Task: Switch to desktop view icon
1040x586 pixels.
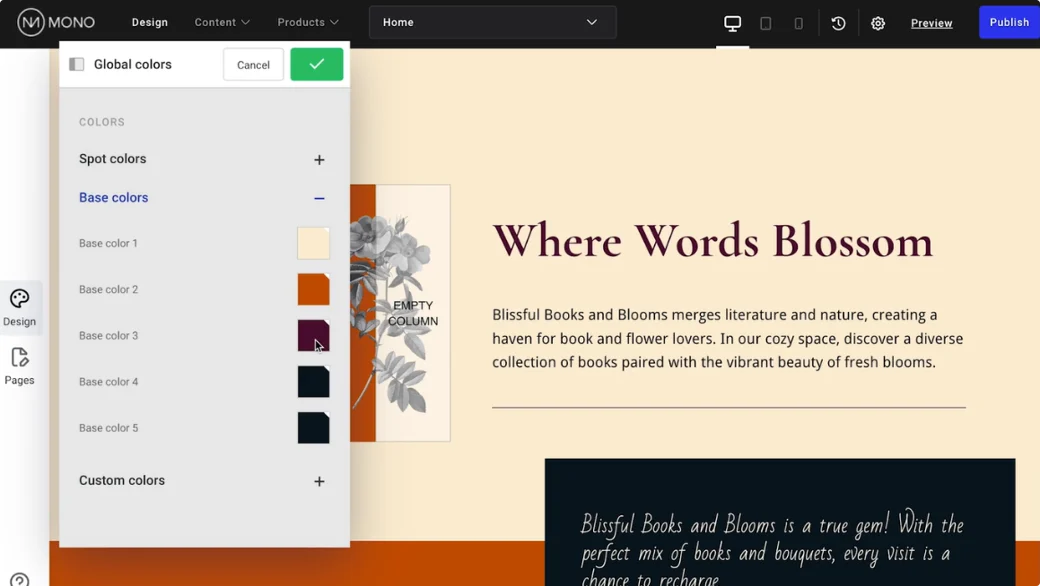Action: pyautogui.click(x=732, y=23)
